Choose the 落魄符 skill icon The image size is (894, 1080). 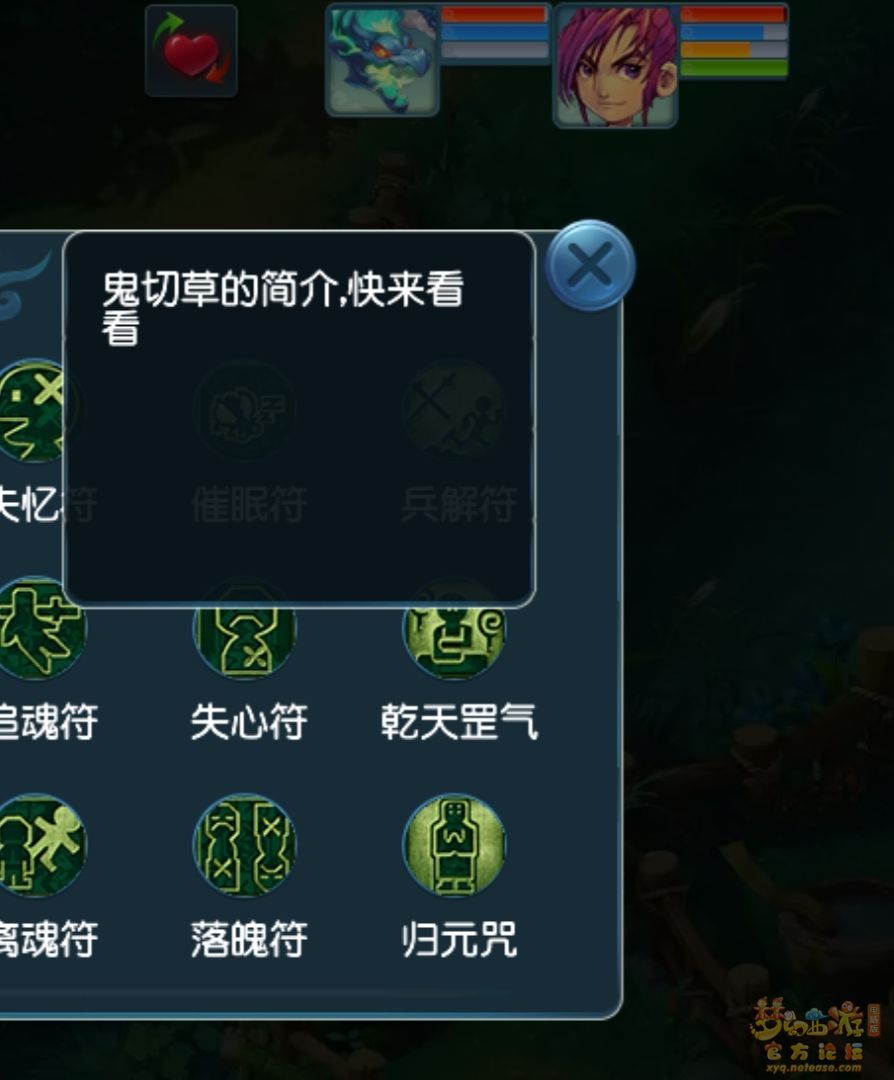click(245, 845)
